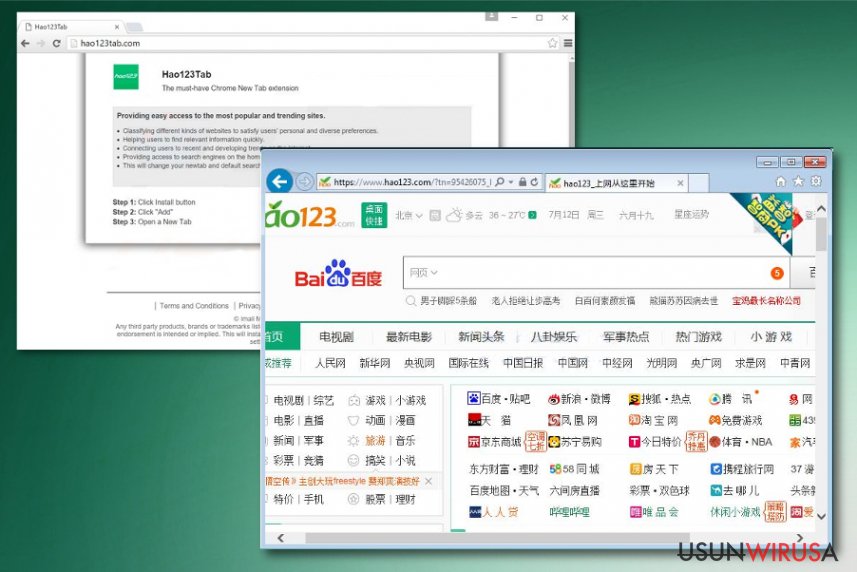Open the 最新电影 navigation tab

click(409, 337)
